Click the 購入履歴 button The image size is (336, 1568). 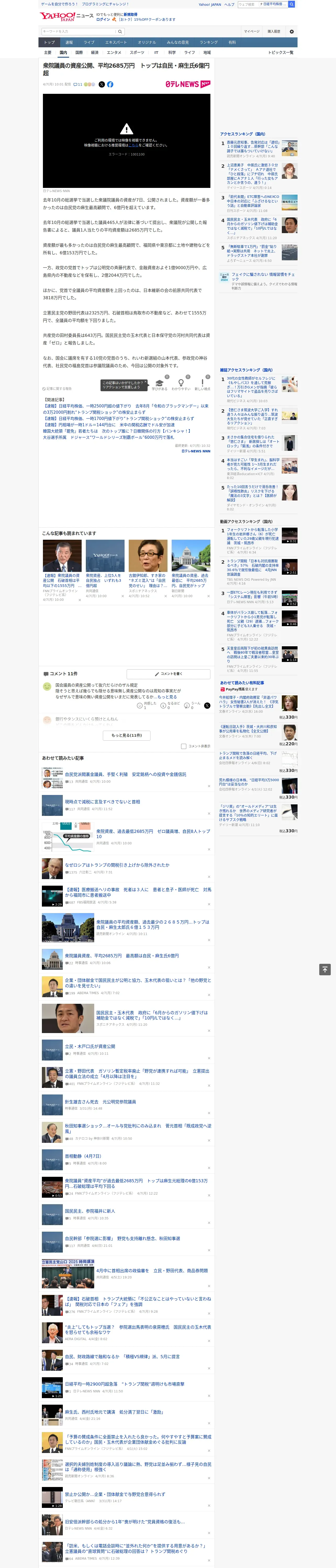pyautogui.click(x=274, y=32)
